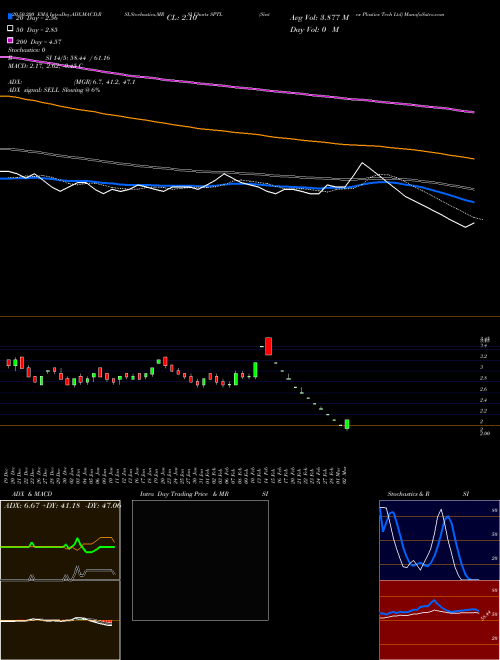Click the ADX (MGR) 6.7, 41.2, 47.1 line
Screen dimensions: 500x660
tap(72, 82)
